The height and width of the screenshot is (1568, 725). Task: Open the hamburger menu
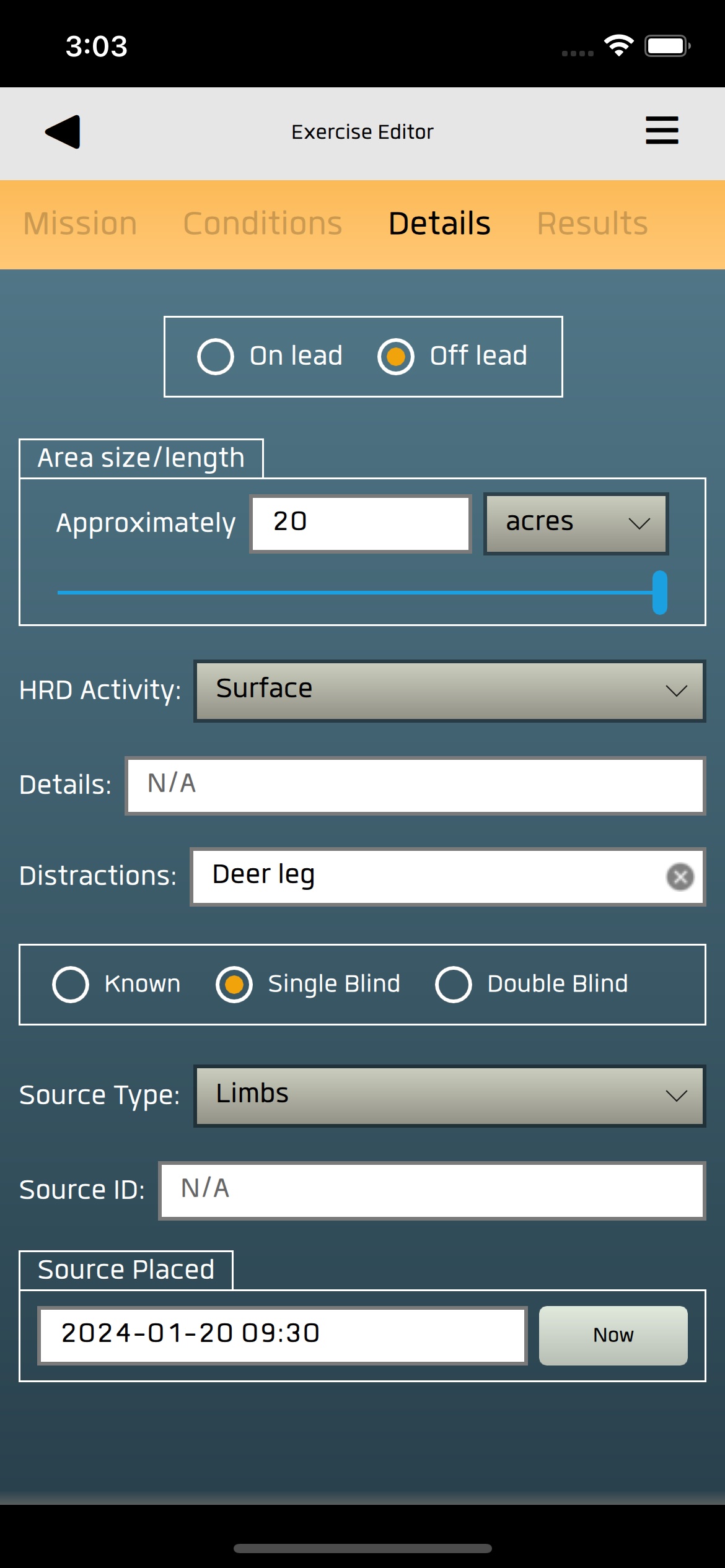(662, 131)
